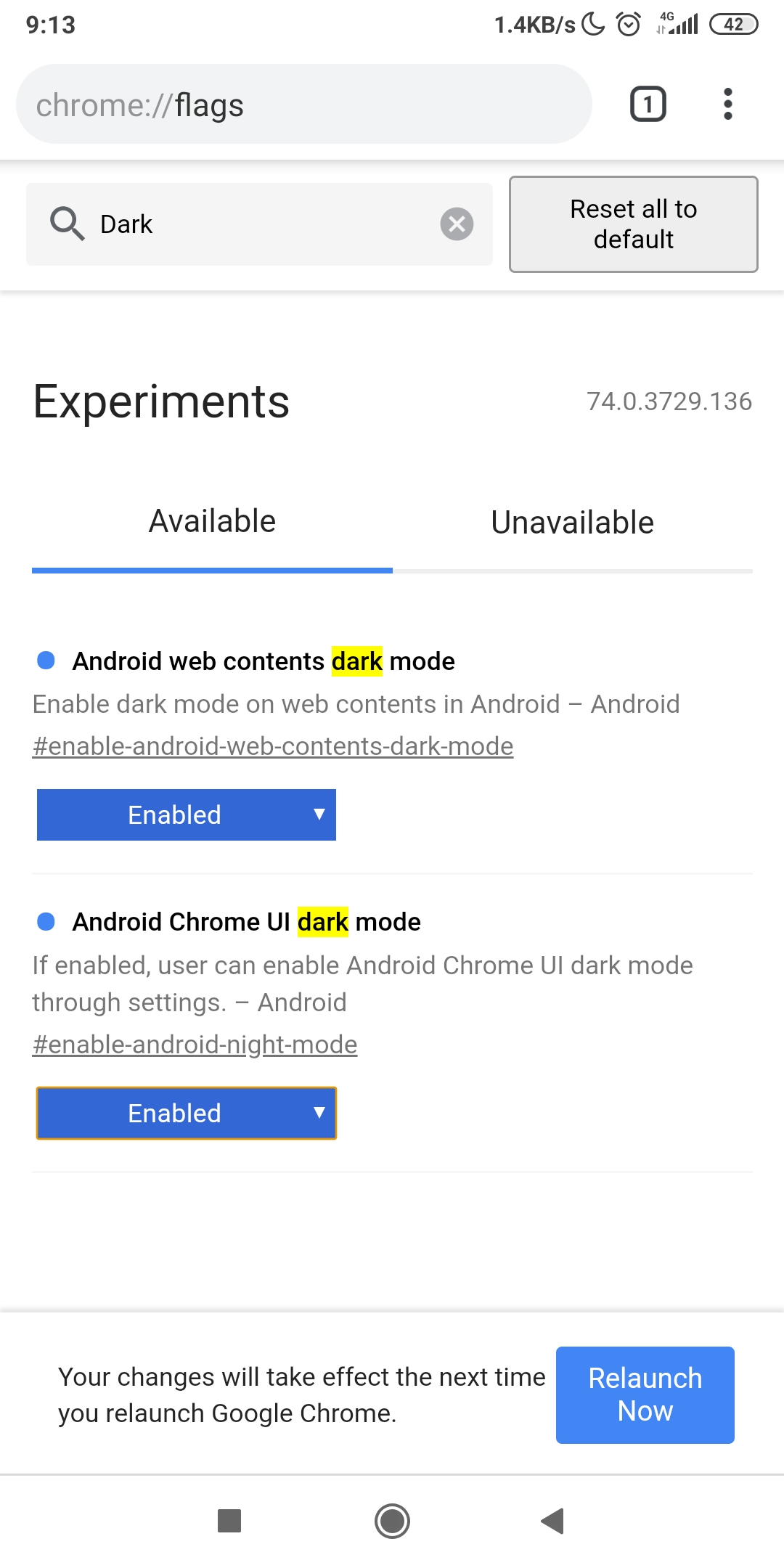The width and height of the screenshot is (784, 1568).
Task: Open the tab switcher showing 1 tab
Action: [x=648, y=104]
